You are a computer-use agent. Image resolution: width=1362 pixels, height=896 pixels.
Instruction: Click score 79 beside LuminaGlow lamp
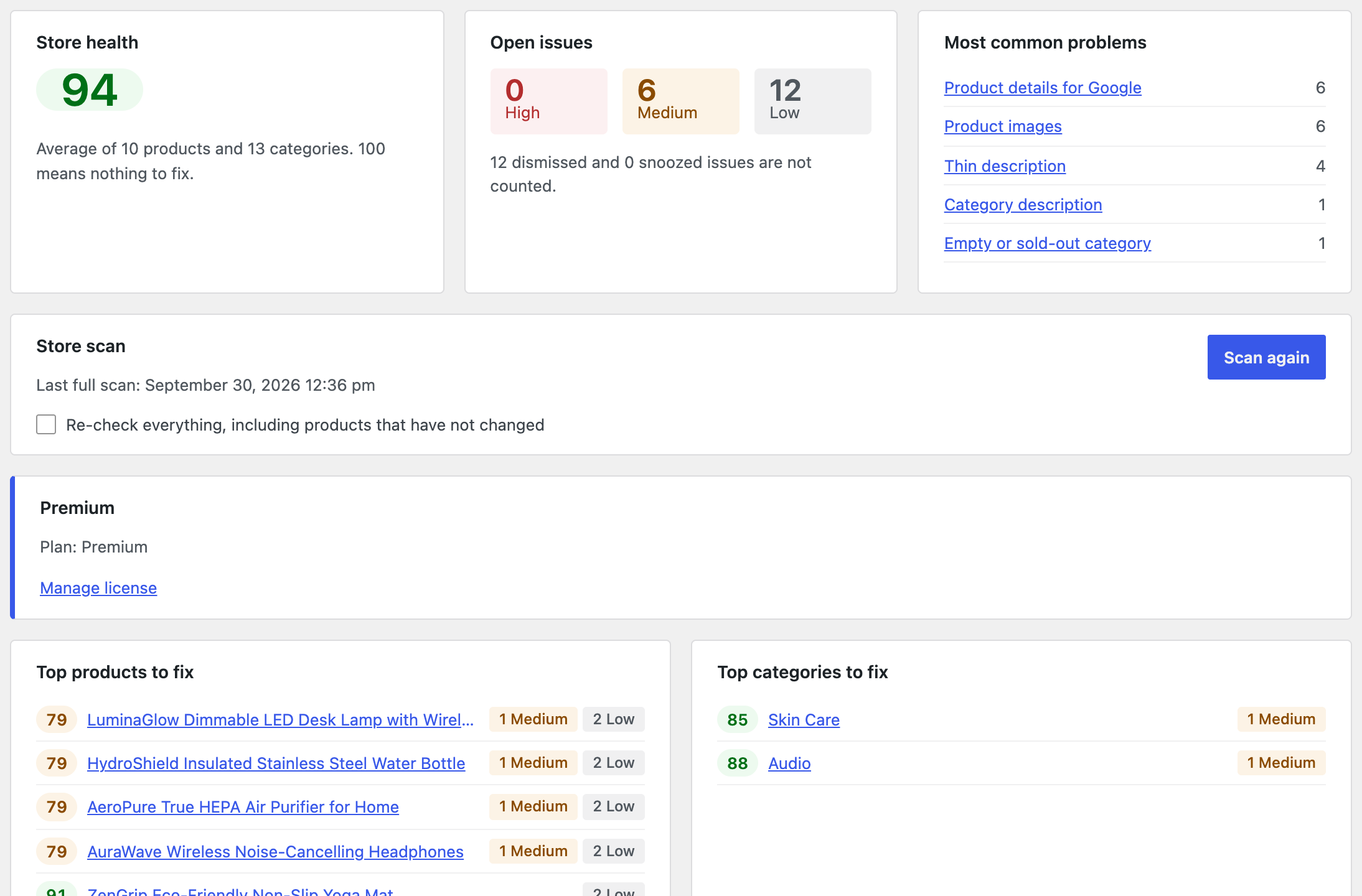(57, 720)
